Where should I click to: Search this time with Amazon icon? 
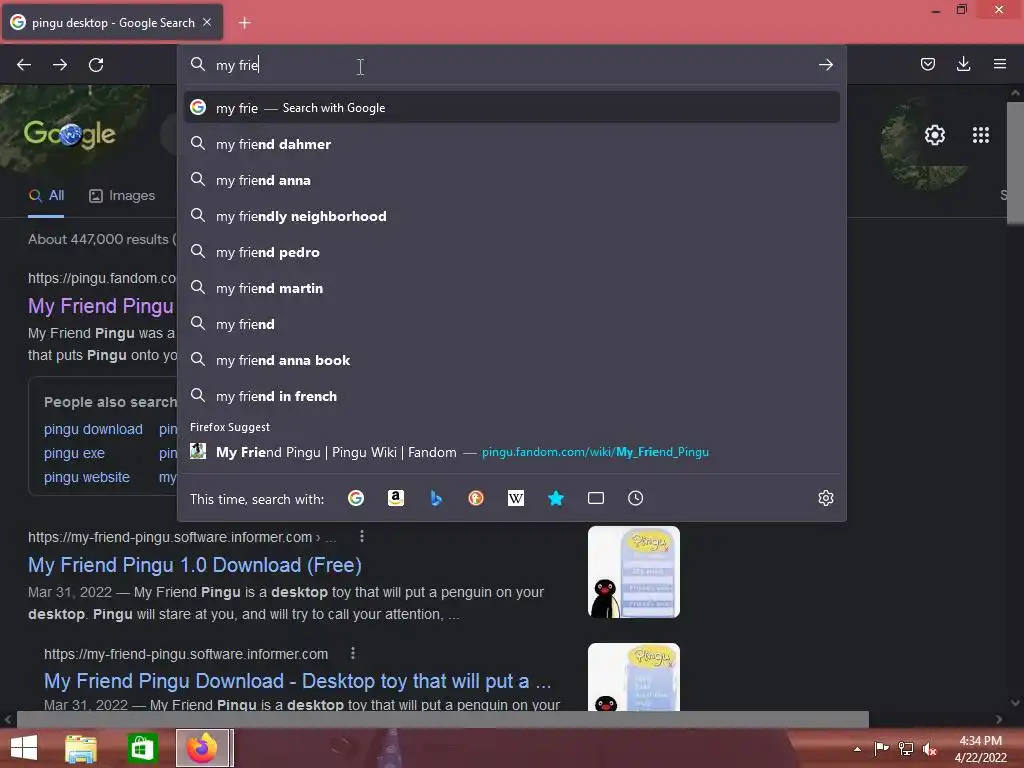(396, 498)
